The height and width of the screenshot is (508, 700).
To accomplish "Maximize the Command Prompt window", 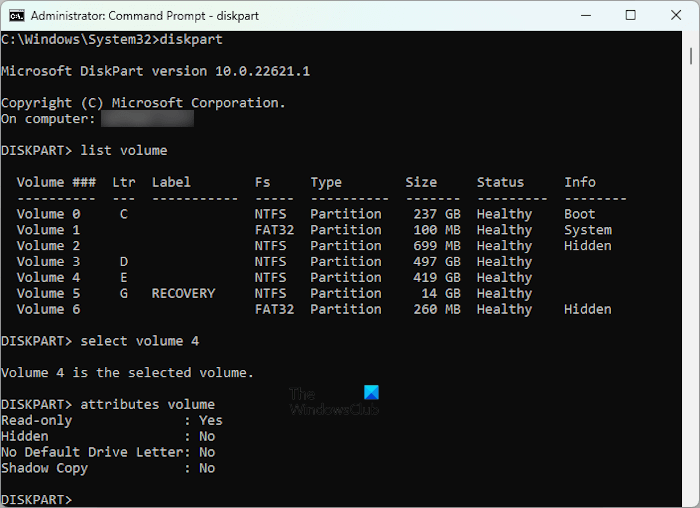I will (x=630, y=16).
